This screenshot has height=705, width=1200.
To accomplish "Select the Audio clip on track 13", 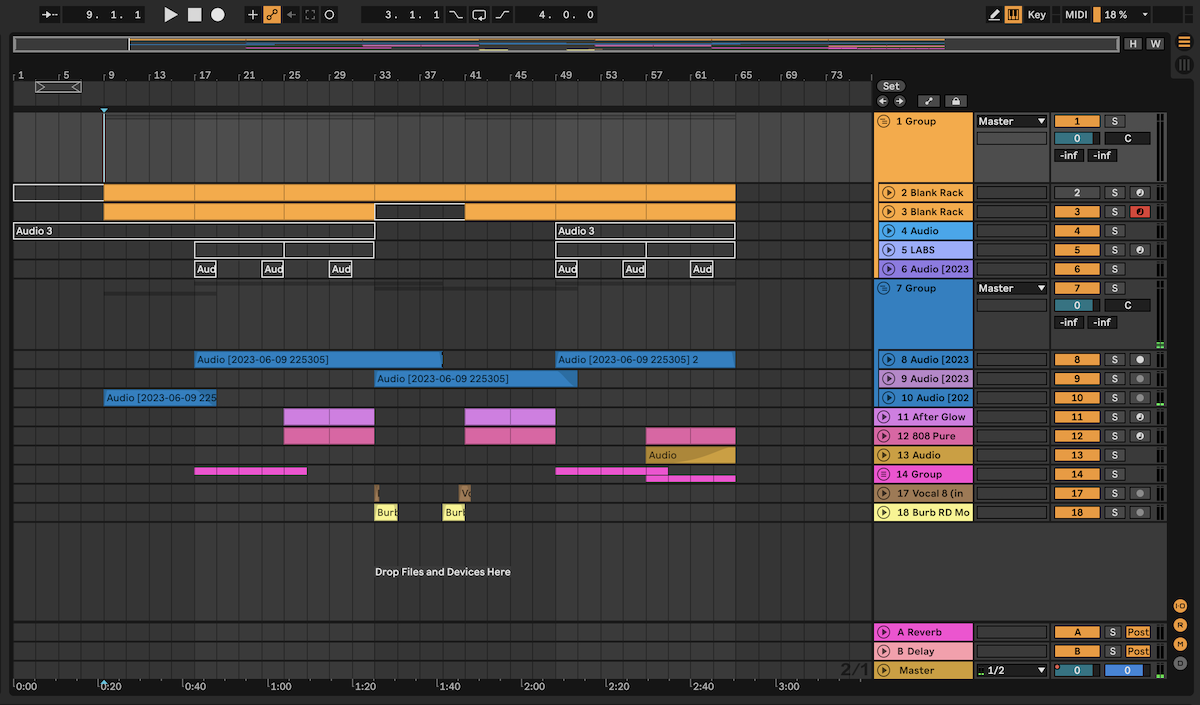I will pyautogui.click(x=690, y=455).
